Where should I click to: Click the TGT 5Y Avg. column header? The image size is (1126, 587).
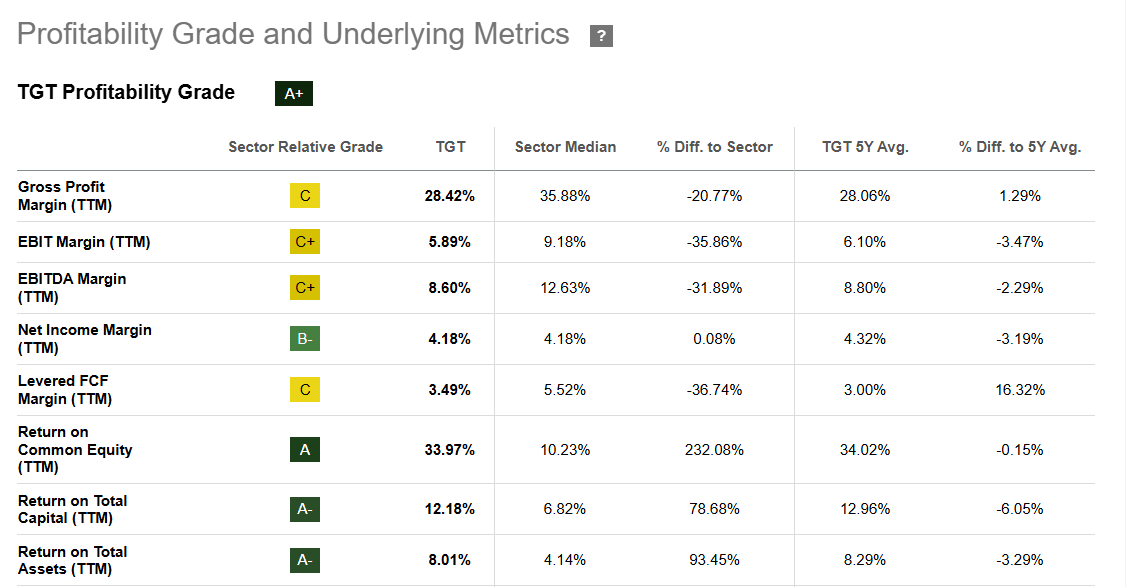[x=865, y=147]
